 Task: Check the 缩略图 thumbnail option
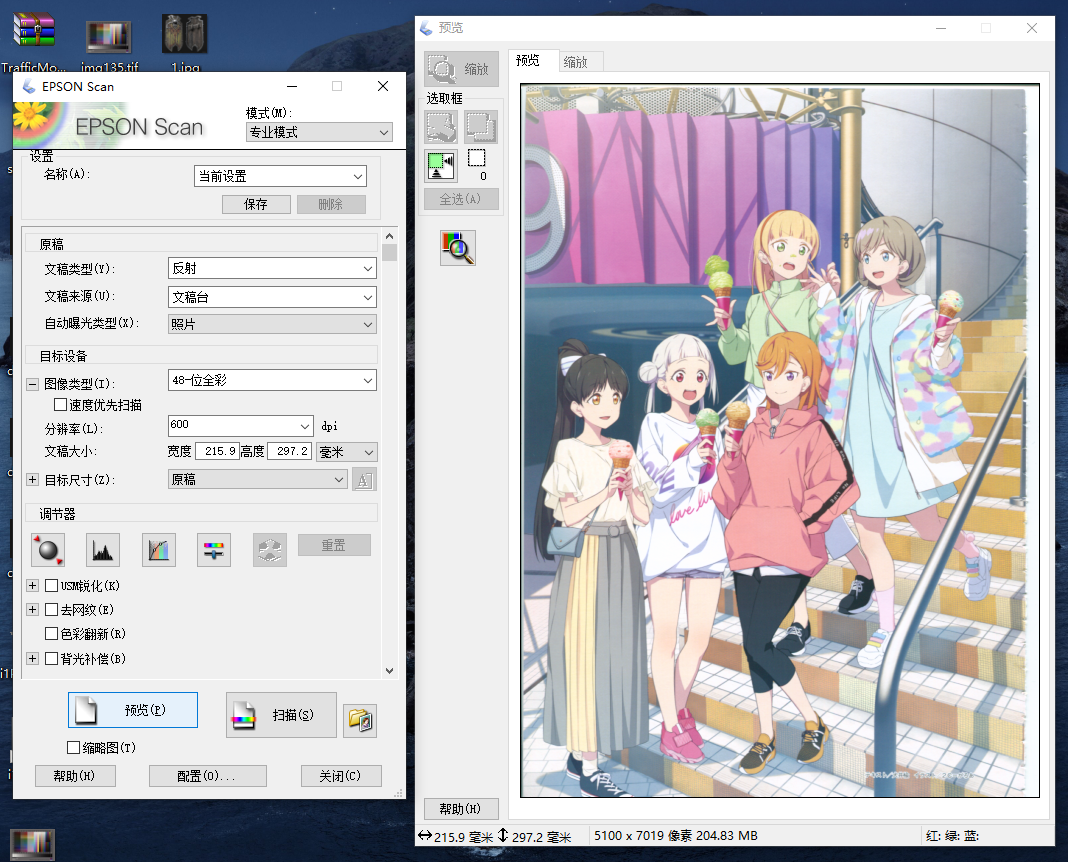73,748
